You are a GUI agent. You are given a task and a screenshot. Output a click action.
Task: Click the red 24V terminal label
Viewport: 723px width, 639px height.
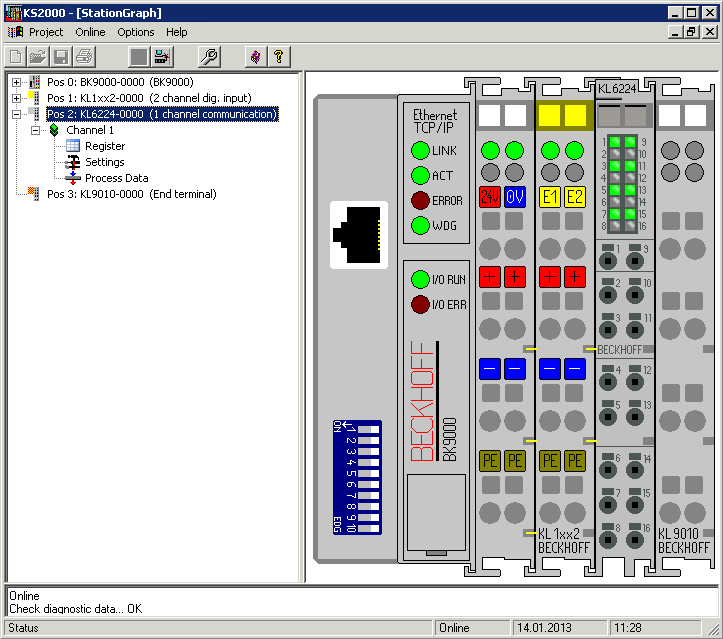coord(490,197)
